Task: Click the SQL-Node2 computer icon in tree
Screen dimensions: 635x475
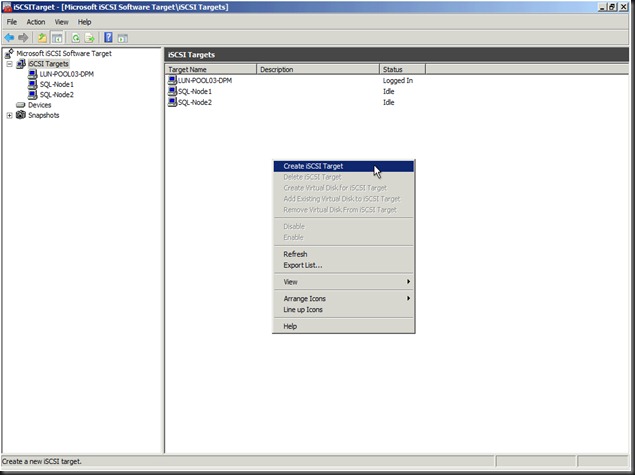Action: click(x=32, y=95)
